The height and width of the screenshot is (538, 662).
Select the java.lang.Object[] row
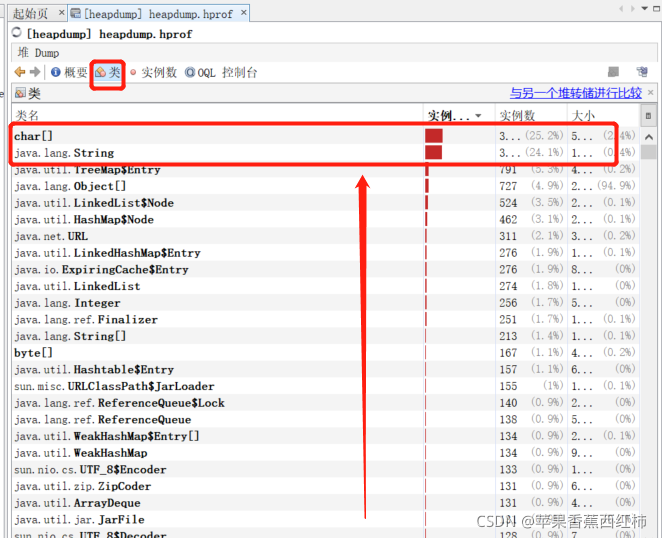[x=325, y=186]
